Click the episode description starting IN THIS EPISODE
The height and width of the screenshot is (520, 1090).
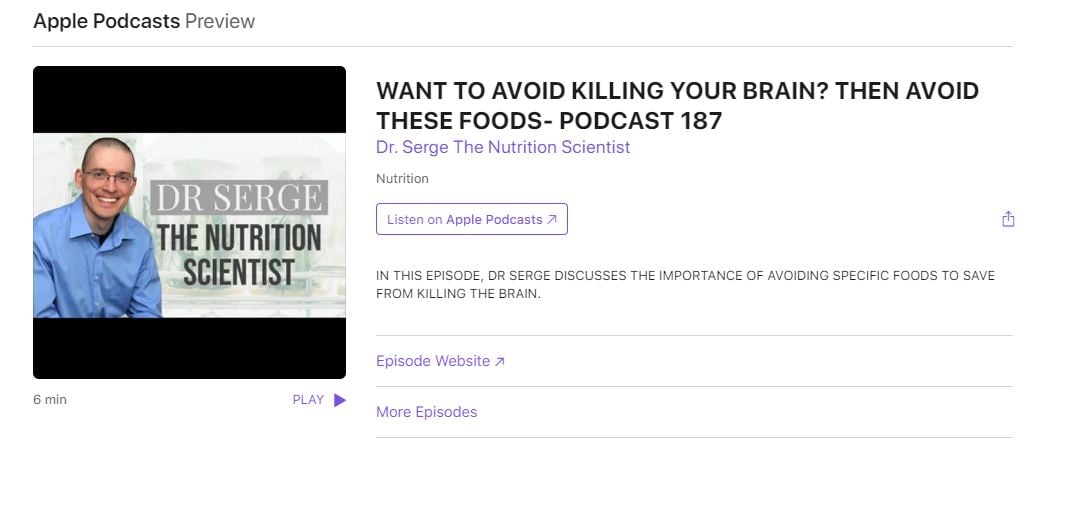tap(685, 284)
